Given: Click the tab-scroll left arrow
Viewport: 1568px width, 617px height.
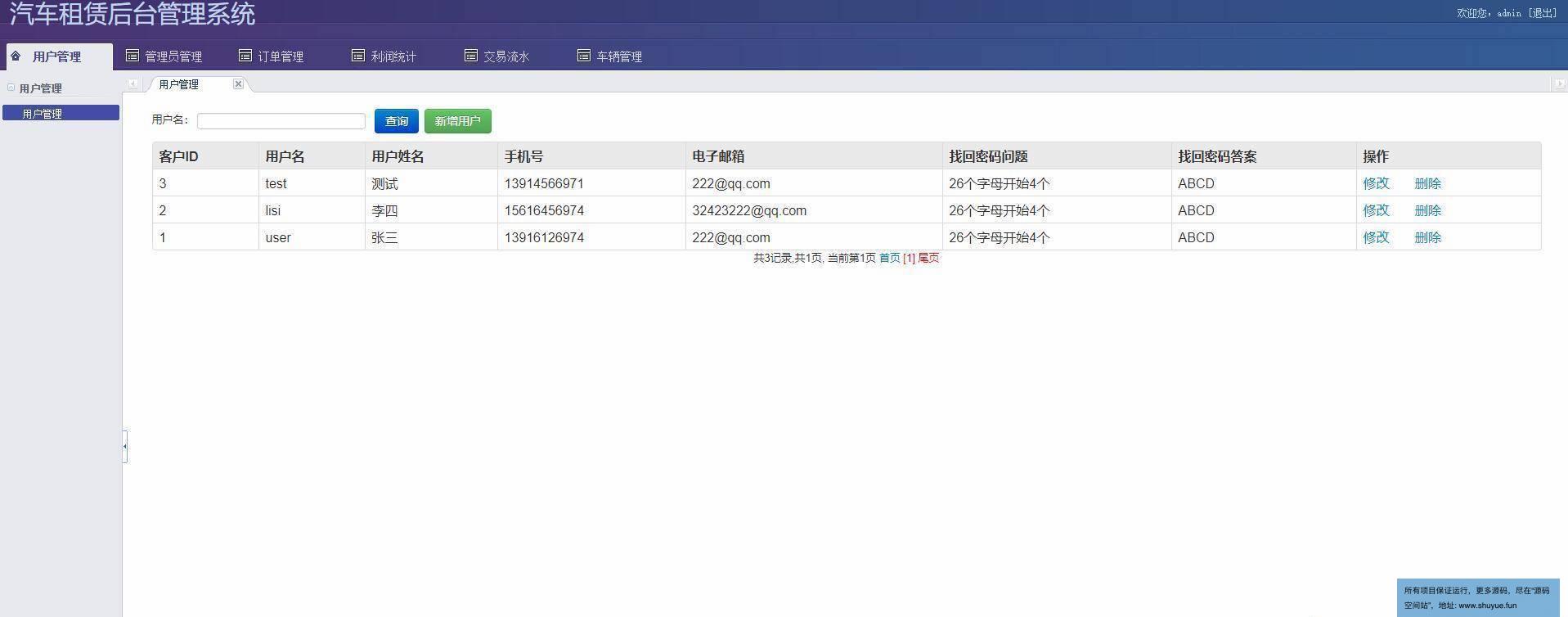Looking at the screenshot, I should point(133,83).
